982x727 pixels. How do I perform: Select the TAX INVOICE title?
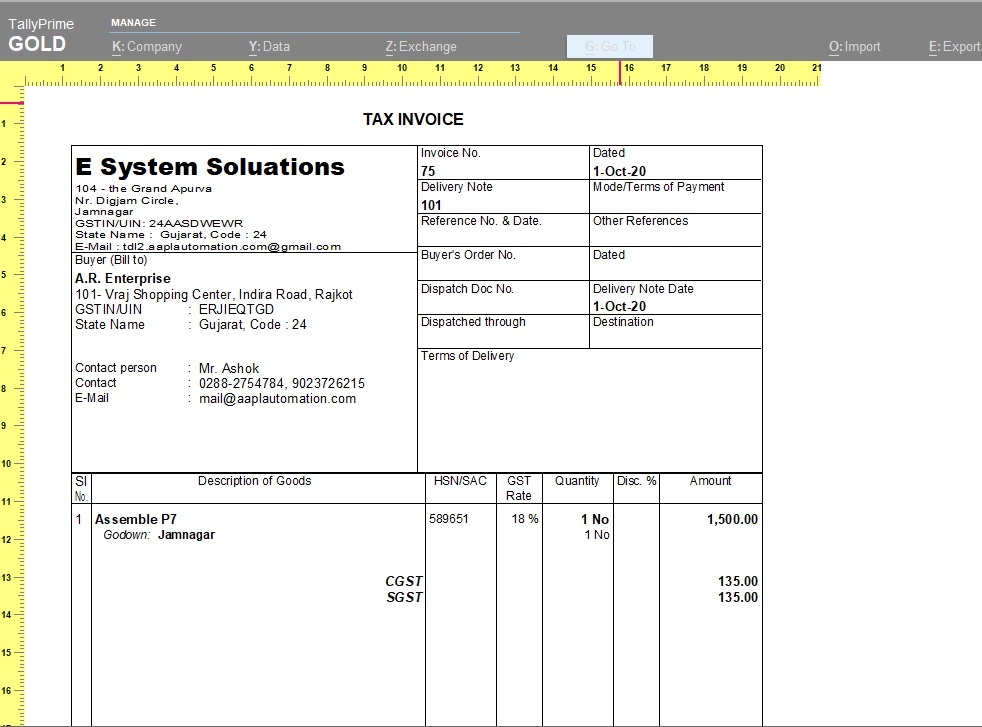413,119
